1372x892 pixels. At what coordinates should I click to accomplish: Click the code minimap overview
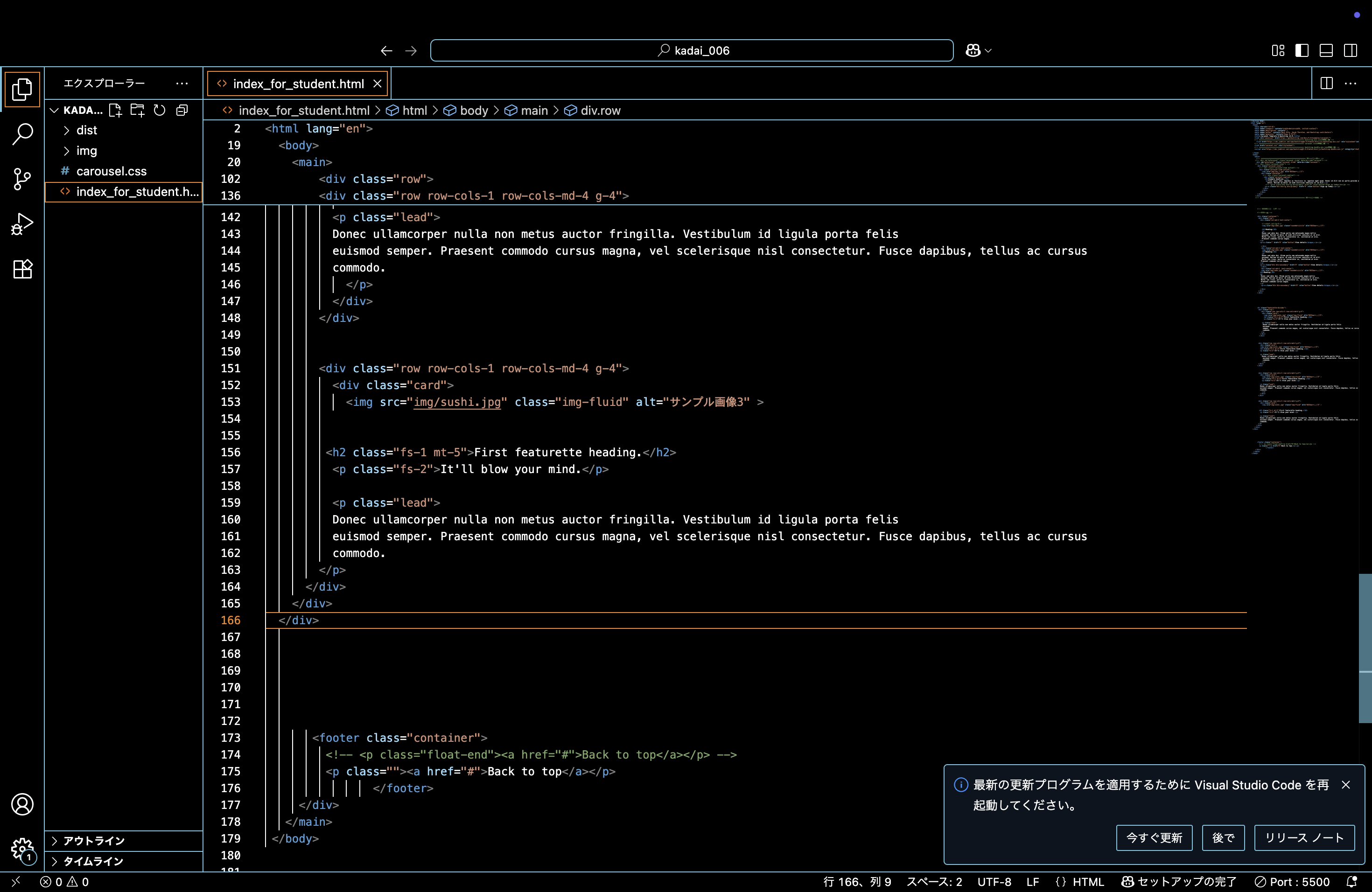[1304, 288]
